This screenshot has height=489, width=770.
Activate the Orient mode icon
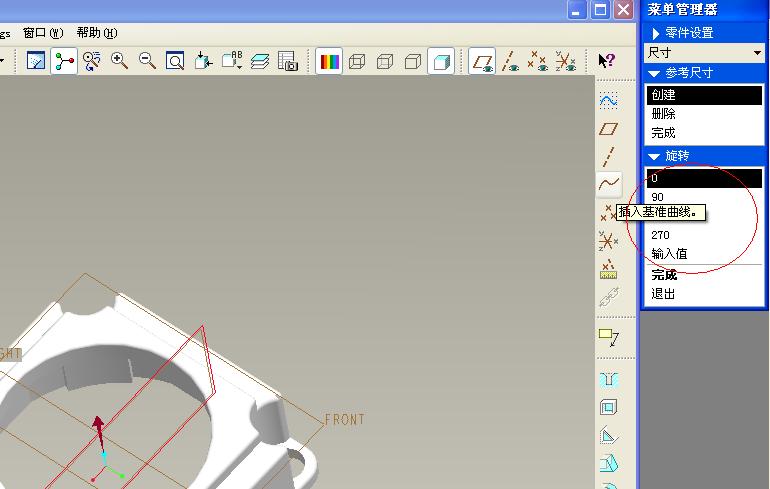pyautogui.click(x=92, y=61)
